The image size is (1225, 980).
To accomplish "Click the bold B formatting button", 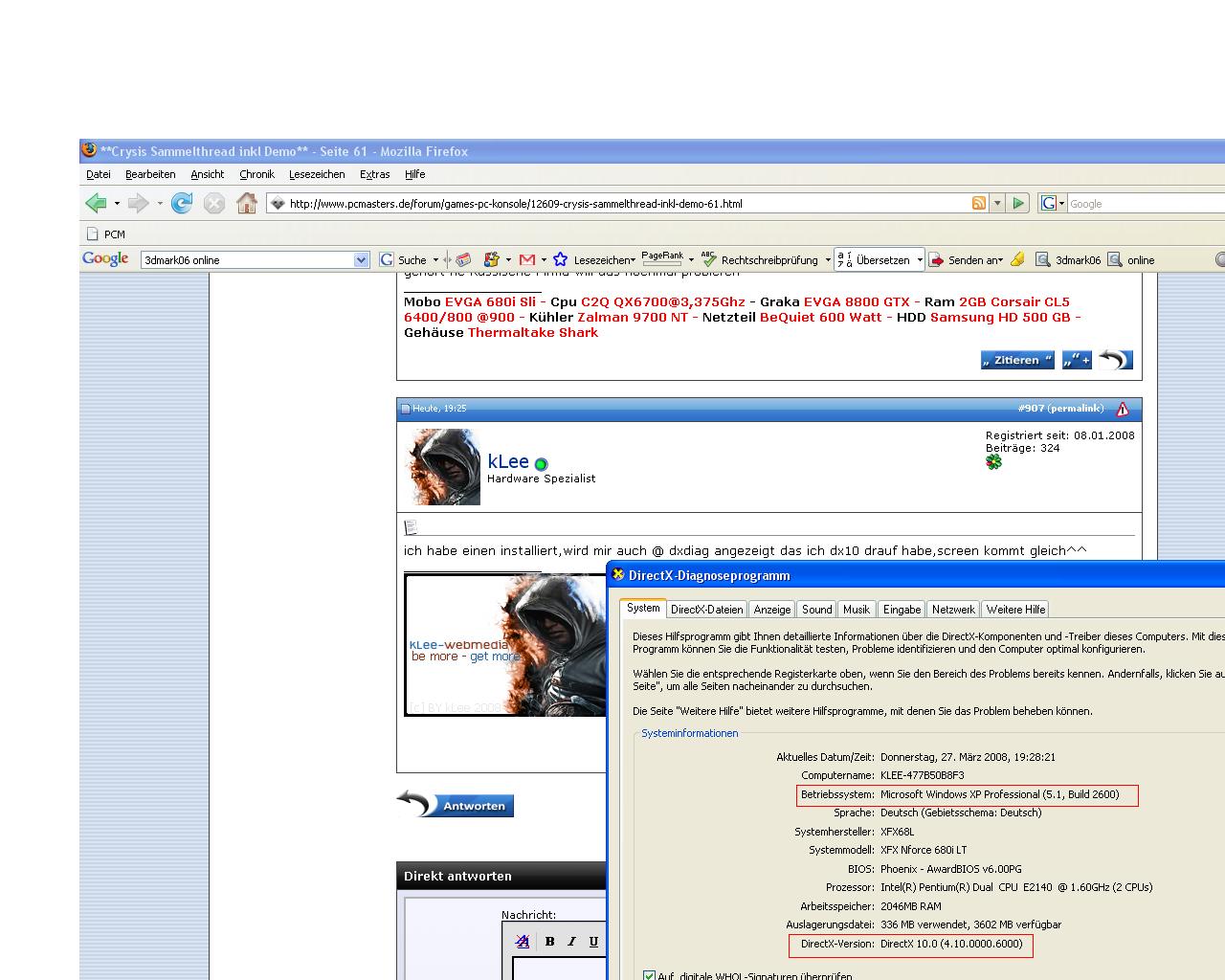I will (549, 942).
